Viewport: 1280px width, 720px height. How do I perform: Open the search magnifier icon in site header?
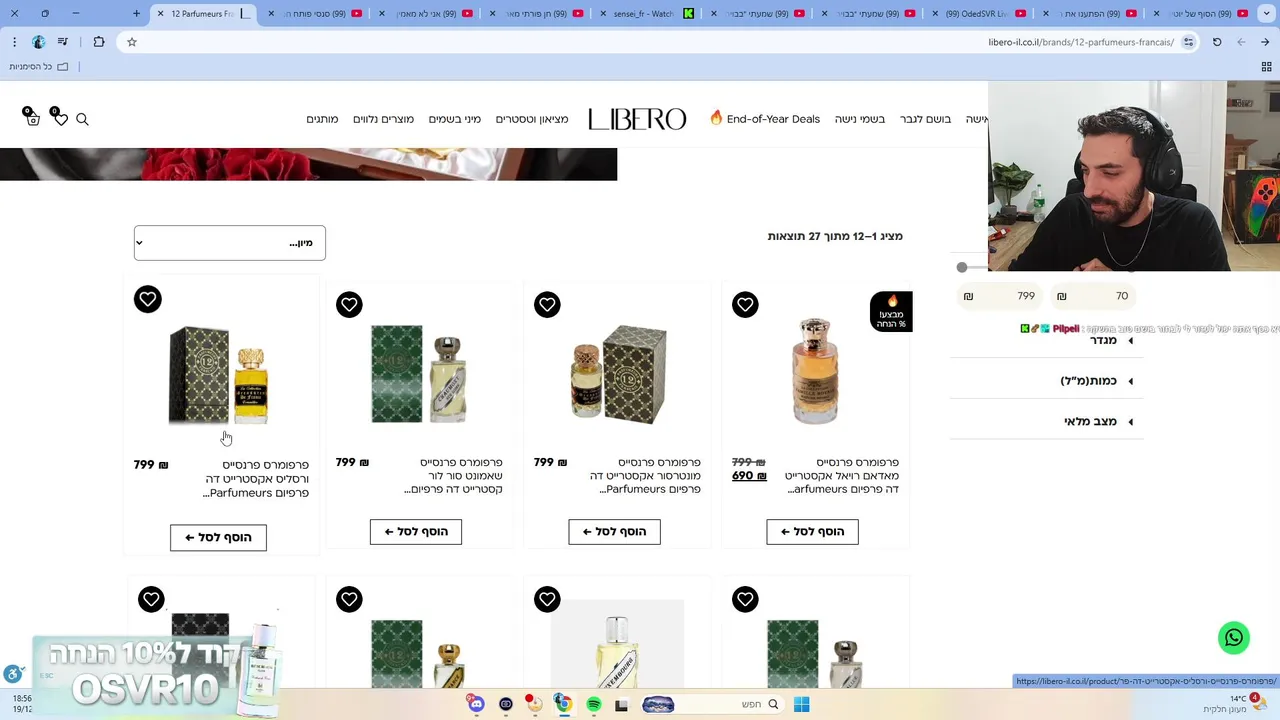(x=82, y=119)
